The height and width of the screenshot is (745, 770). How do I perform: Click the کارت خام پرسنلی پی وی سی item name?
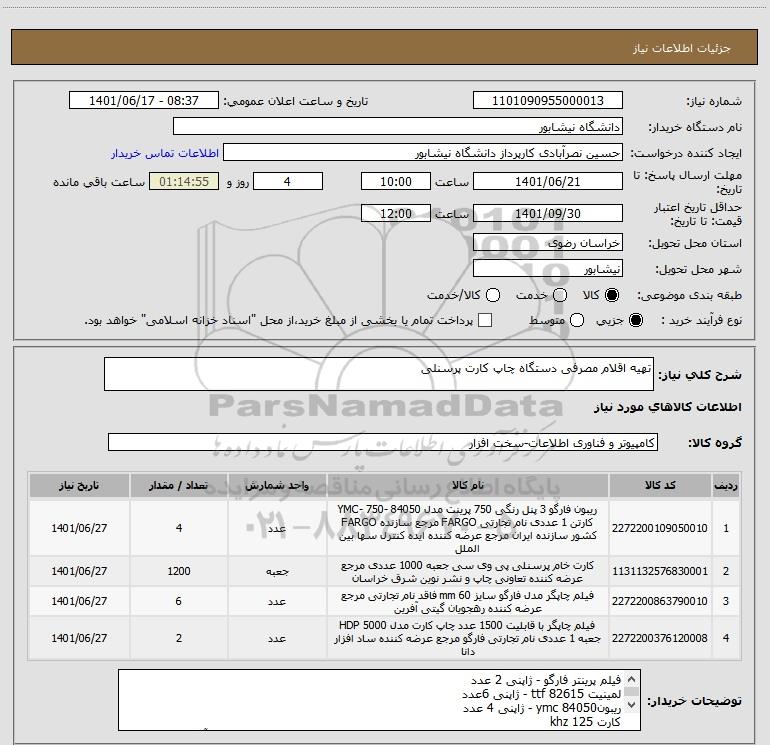[x=468, y=572]
